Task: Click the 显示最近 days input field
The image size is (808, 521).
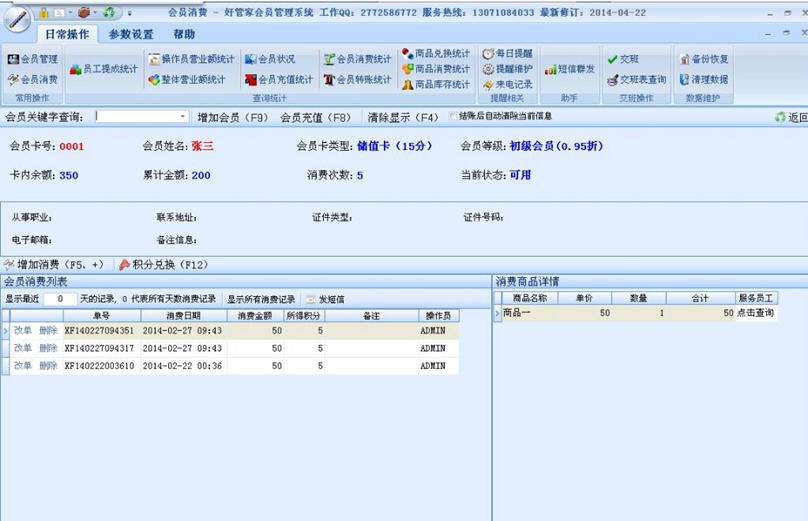Action: point(60,299)
